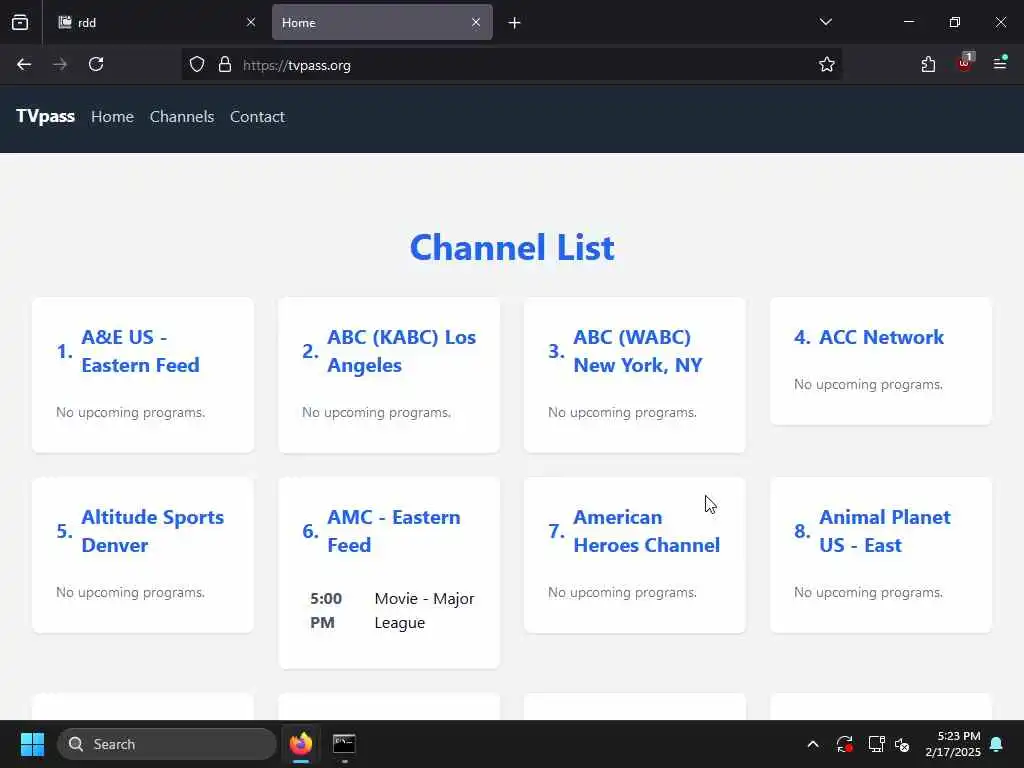
Task: Open the Firefox application menu
Action: (1000, 63)
